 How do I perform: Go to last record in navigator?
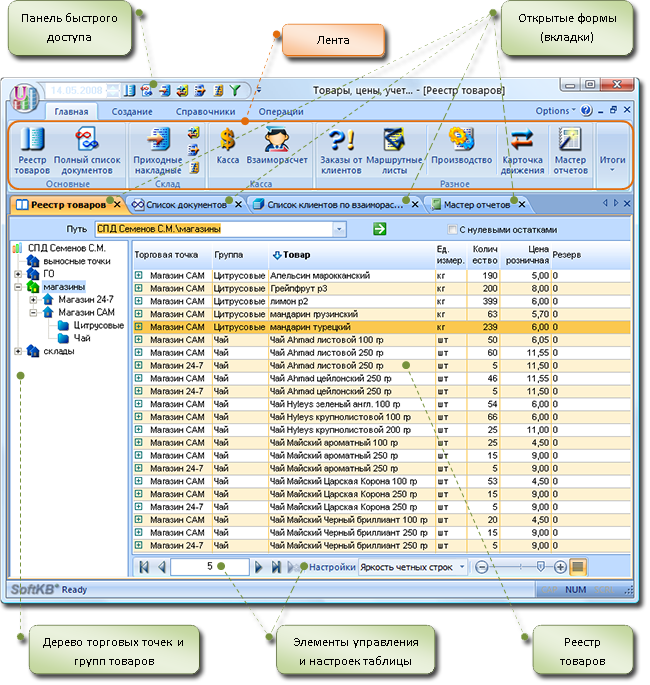click(276, 567)
